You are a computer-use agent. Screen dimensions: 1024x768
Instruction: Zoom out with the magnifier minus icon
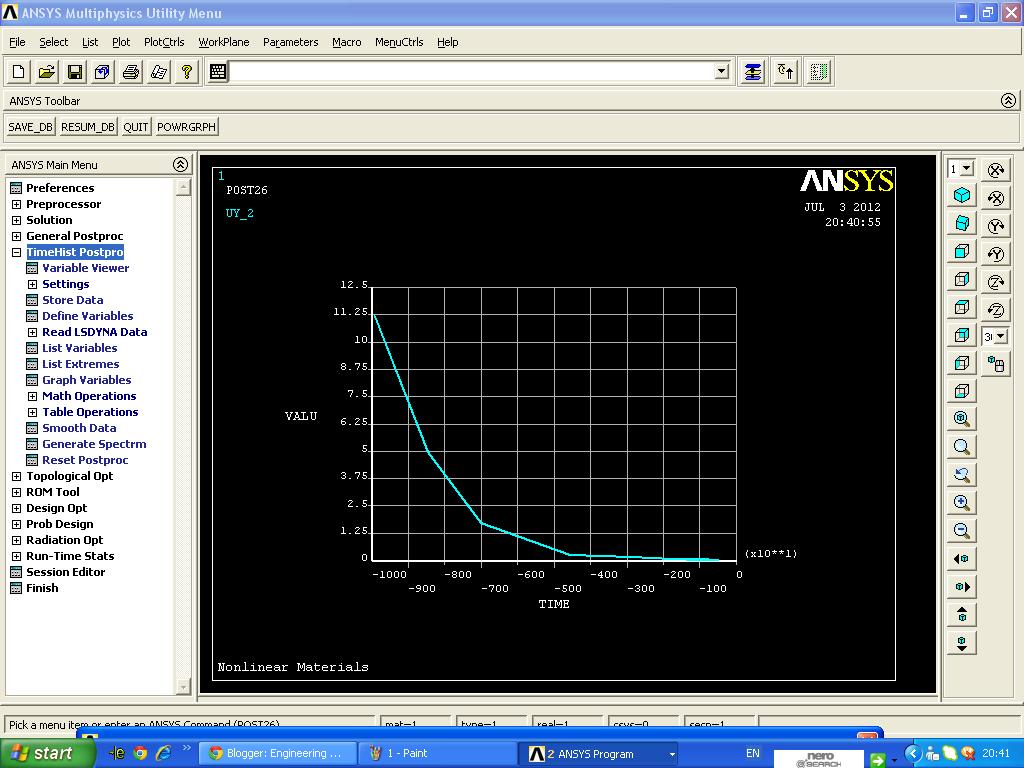(x=961, y=530)
